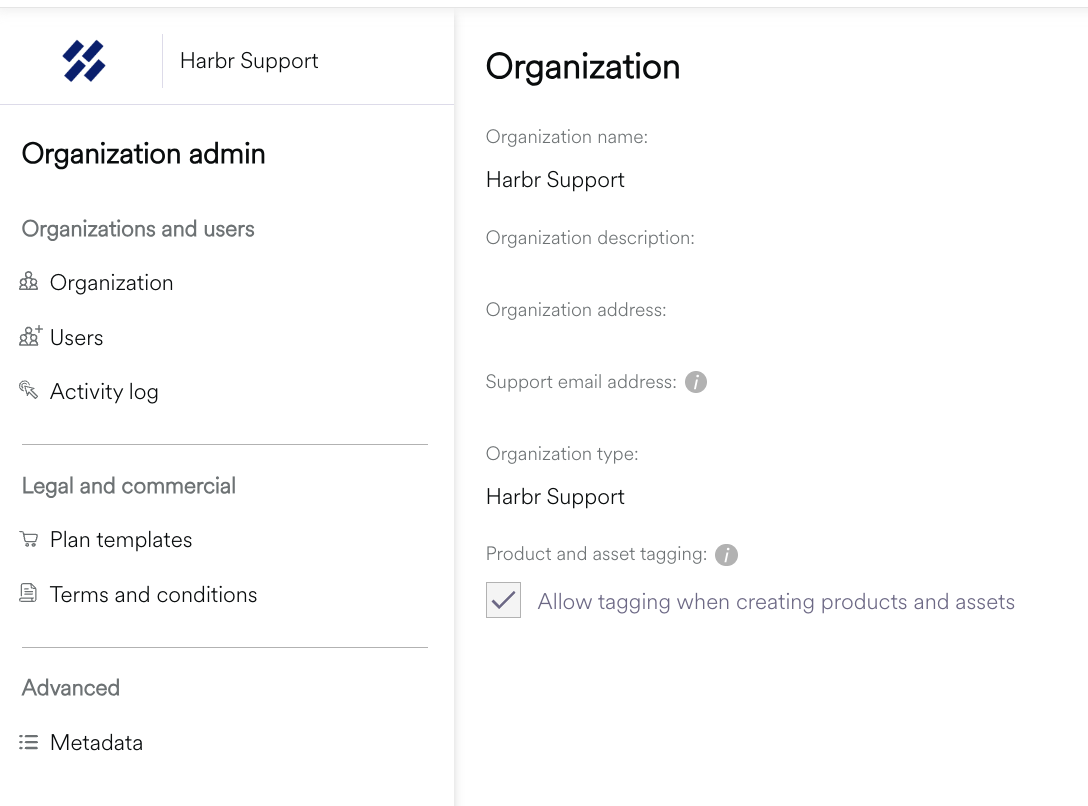Click the 'Allow tagging when creating products and assets' label
Screen dimensions: 1088x806
[776, 602]
